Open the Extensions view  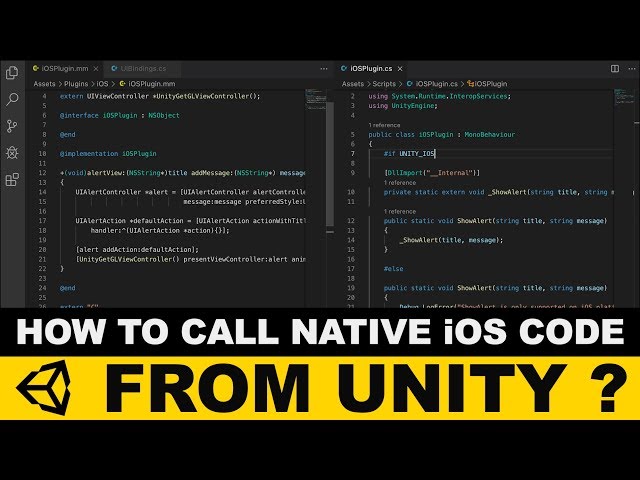(12, 180)
